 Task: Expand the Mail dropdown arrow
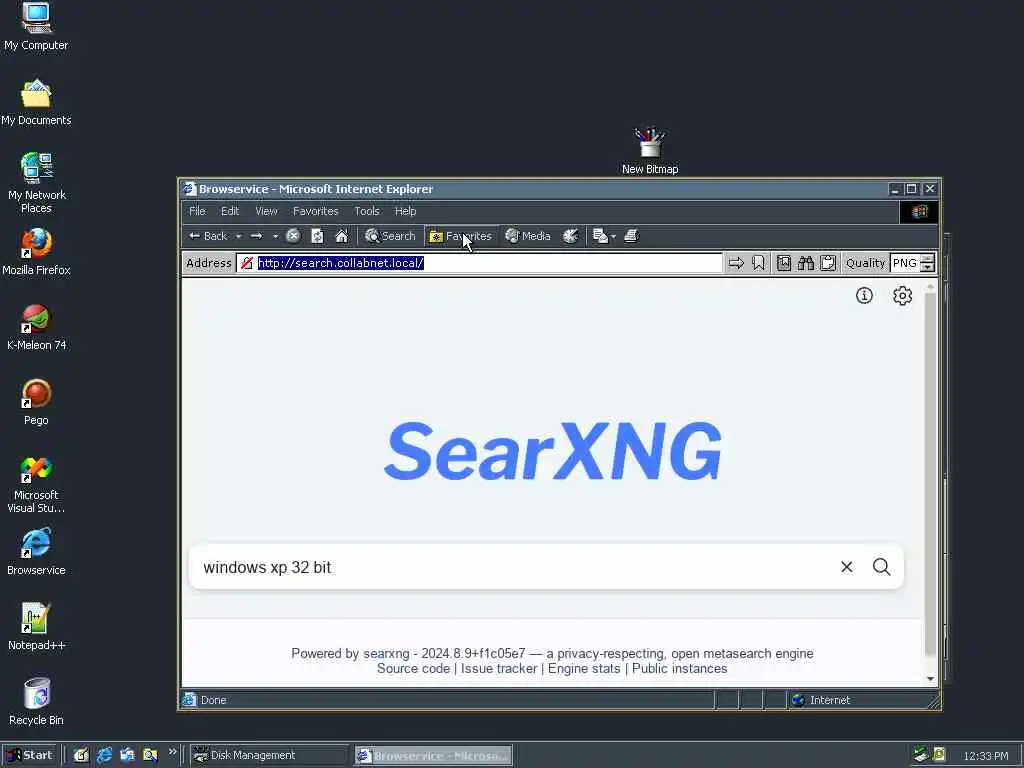[613, 236]
